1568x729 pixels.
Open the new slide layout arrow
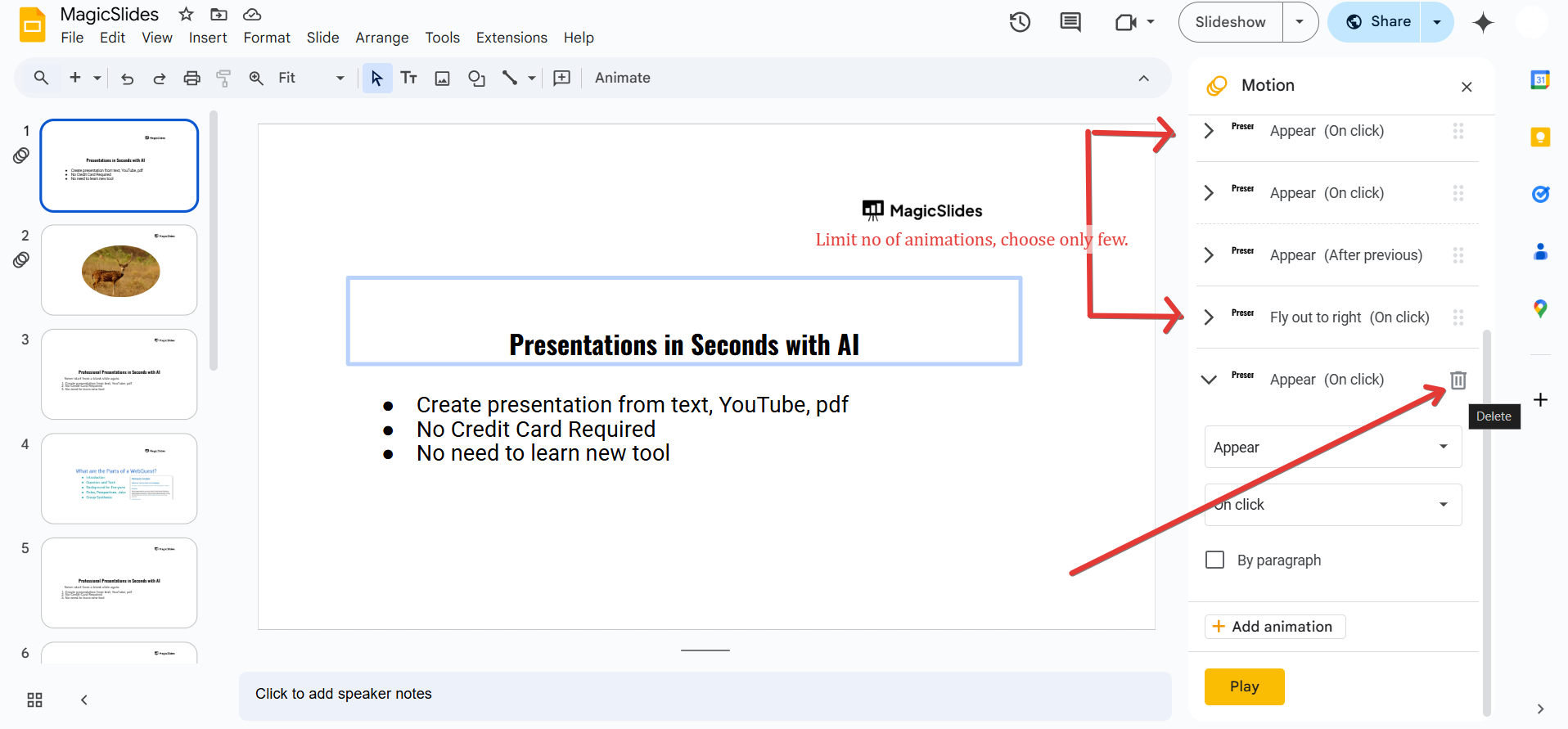[x=97, y=78]
